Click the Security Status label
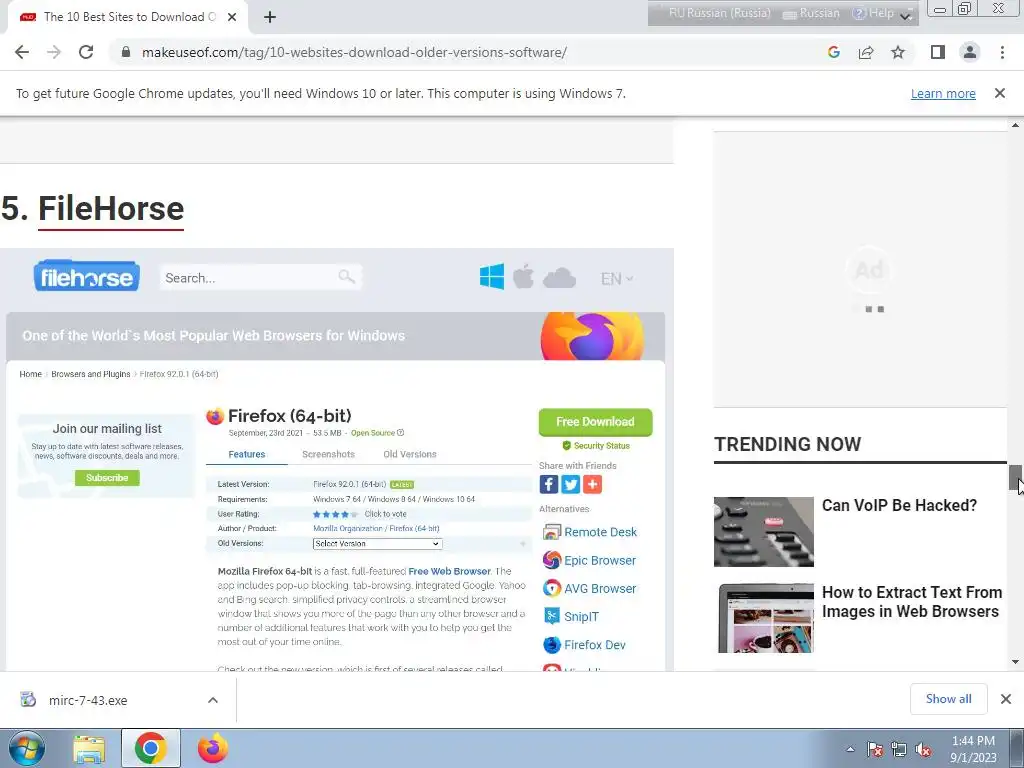Image resolution: width=1024 pixels, height=768 pixels. coord(596,445)
